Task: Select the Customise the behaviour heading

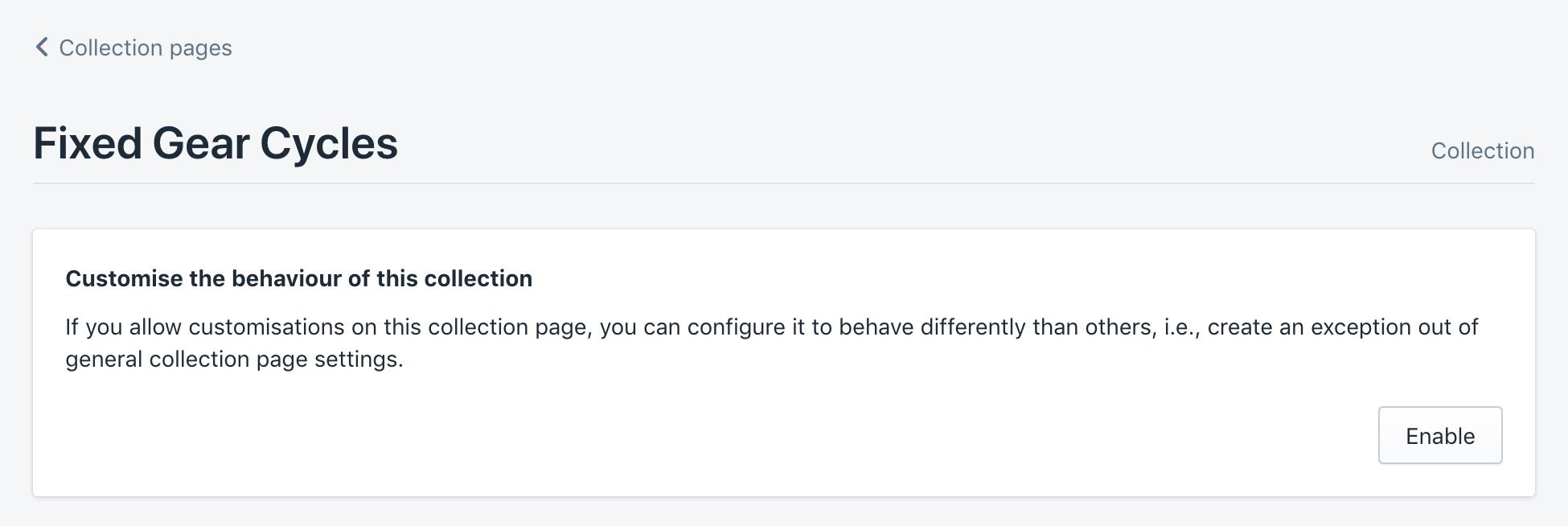Action: [298, 278]
